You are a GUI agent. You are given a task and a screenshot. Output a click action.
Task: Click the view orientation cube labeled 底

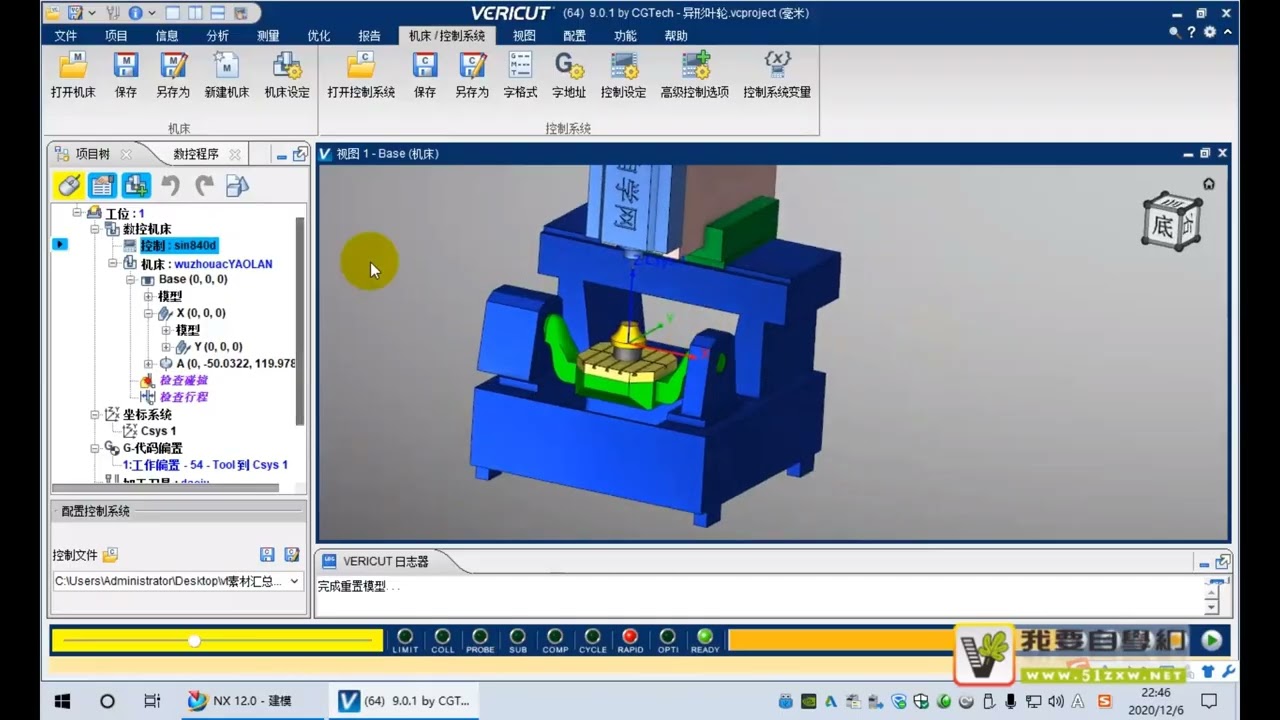[x=1172, y=222]
